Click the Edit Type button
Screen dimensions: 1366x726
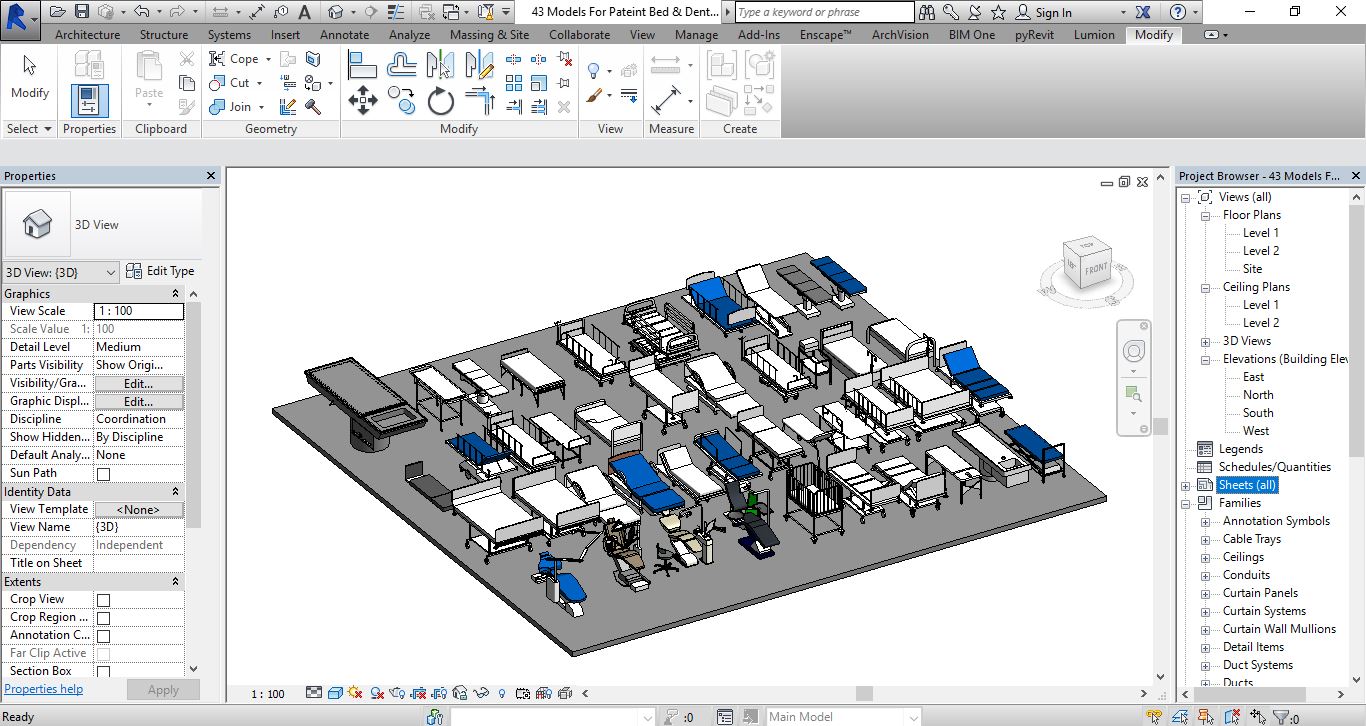click(160, 271)
